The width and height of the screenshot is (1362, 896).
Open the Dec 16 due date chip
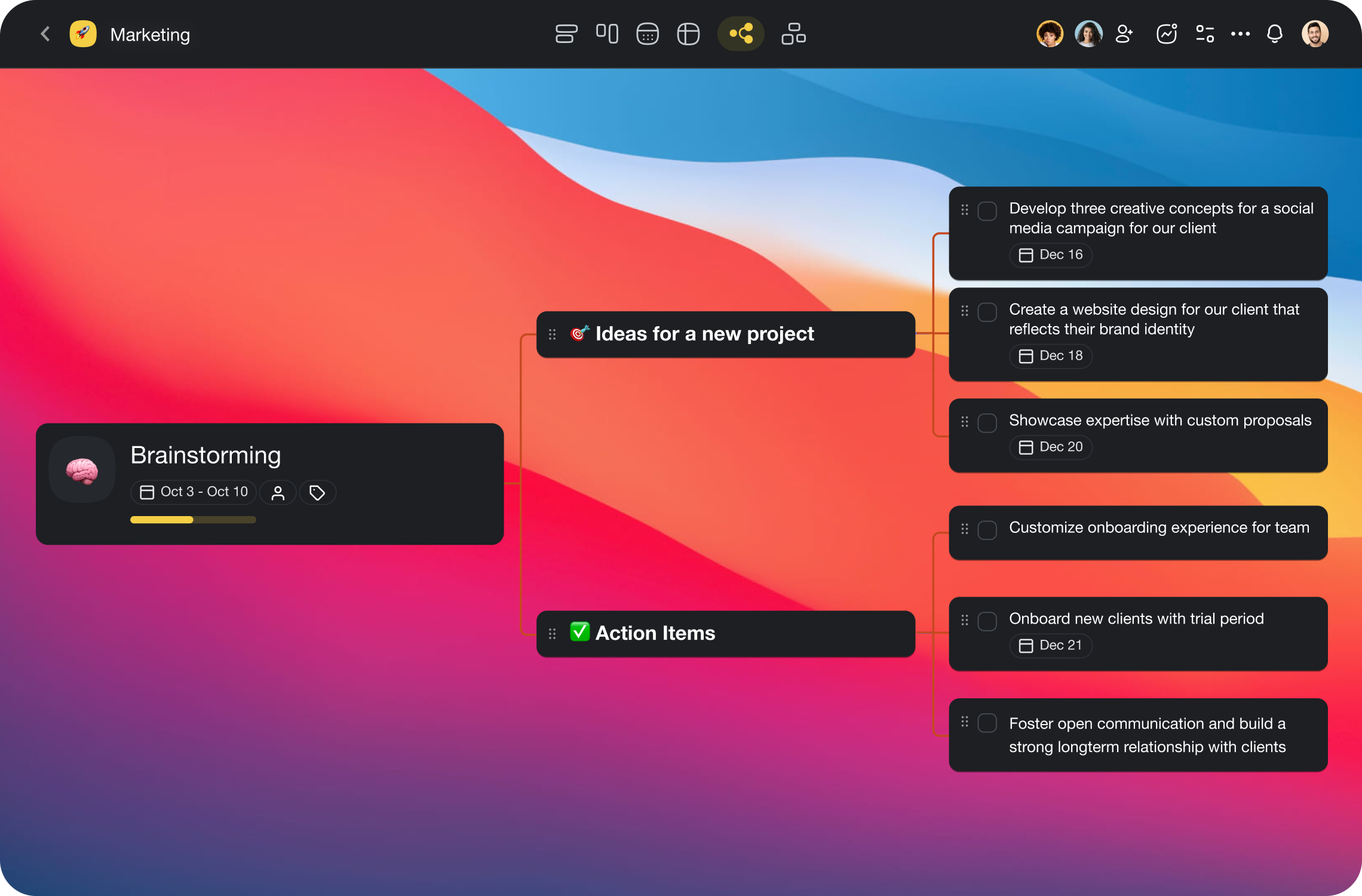(1051, 255)
